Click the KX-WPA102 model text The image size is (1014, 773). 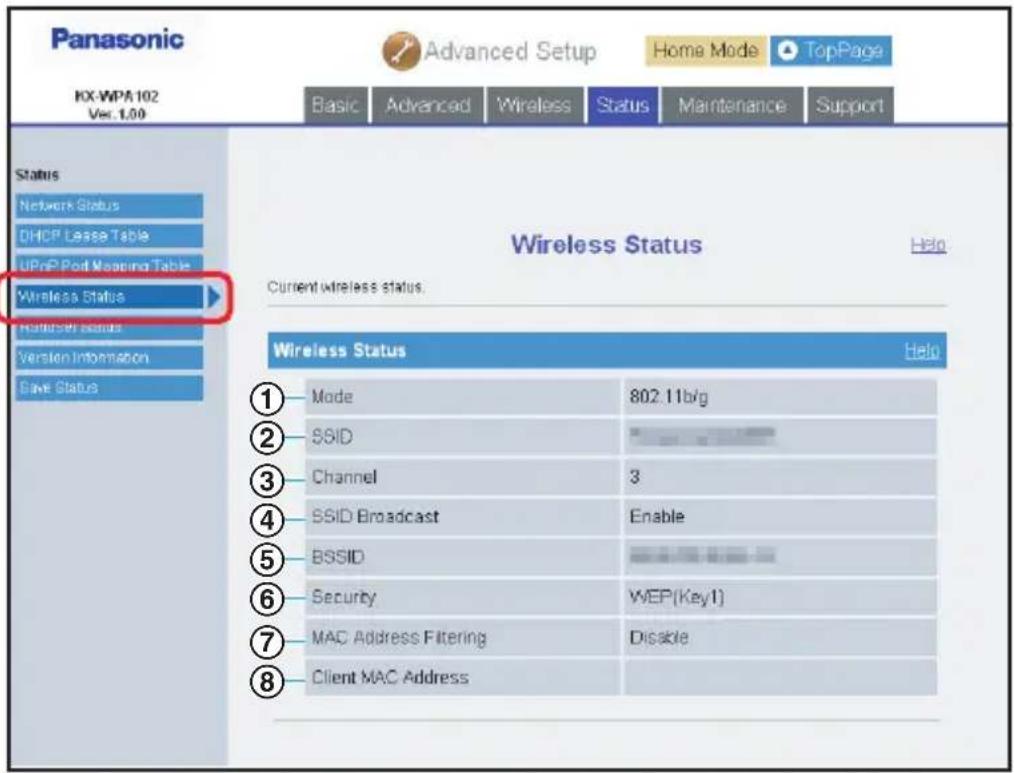[116, 96]
